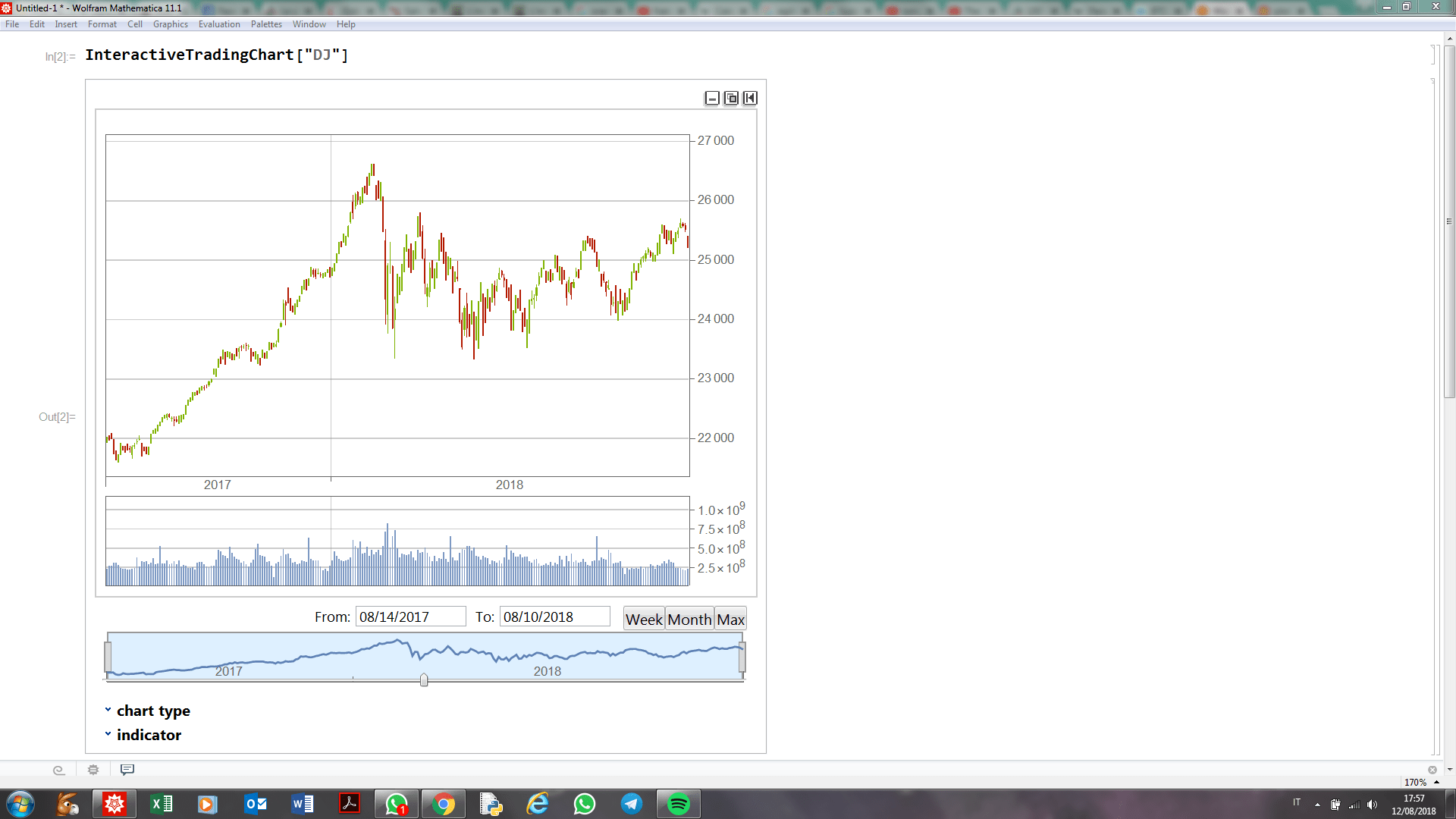Open the 170% magnification dropdown
Viewport: 1456px width, 819px height.
pyautogui.click(x=1422, y=782)
